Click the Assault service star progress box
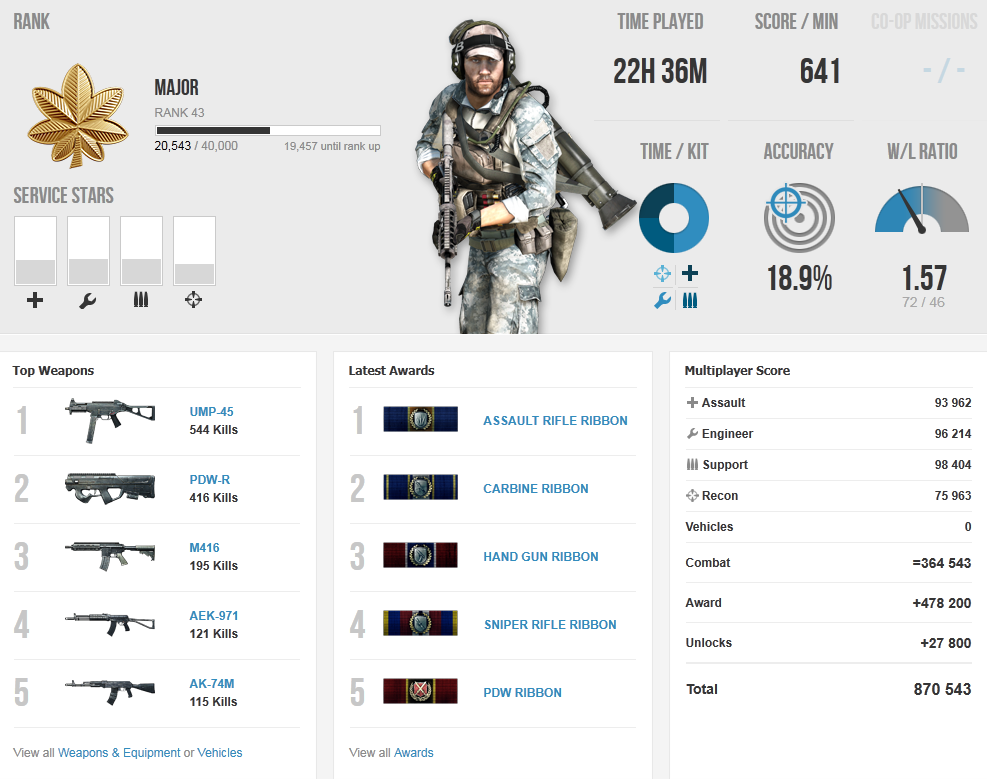Viewport: 987px width, 779px height. pos(35,251)
